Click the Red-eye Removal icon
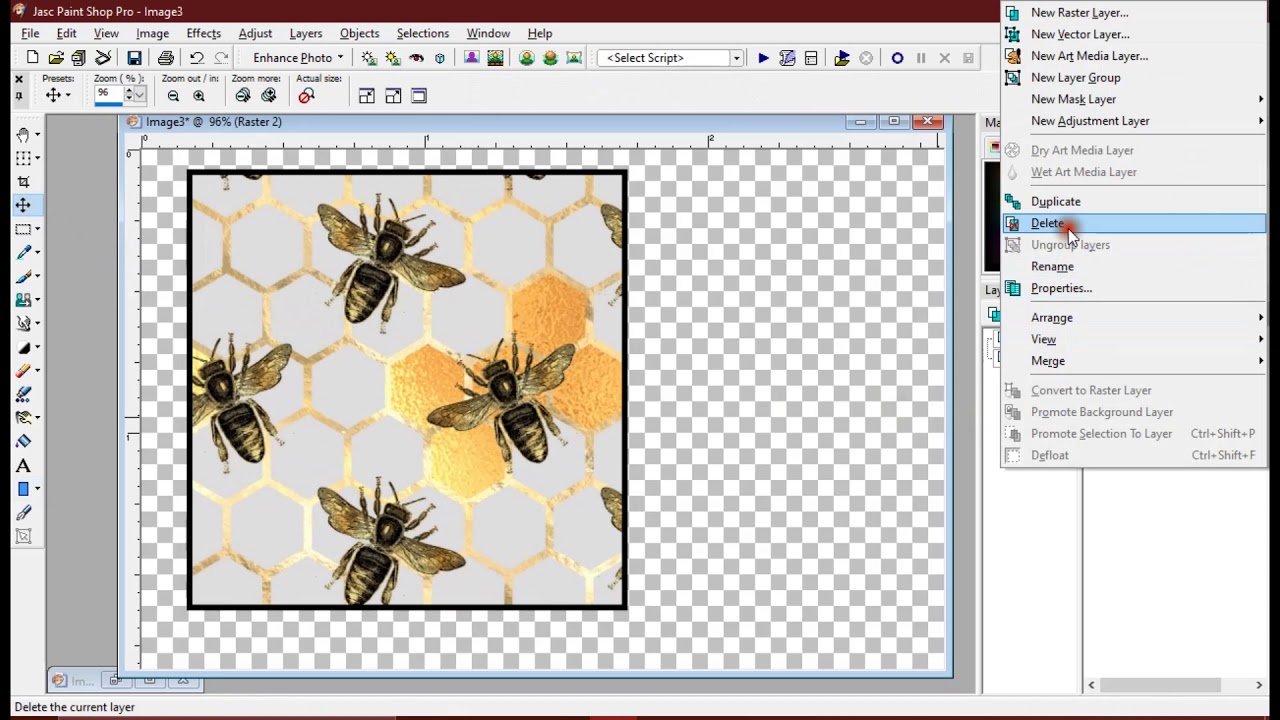Viewport: 1280px width, 720px height. tap(417, 58)
